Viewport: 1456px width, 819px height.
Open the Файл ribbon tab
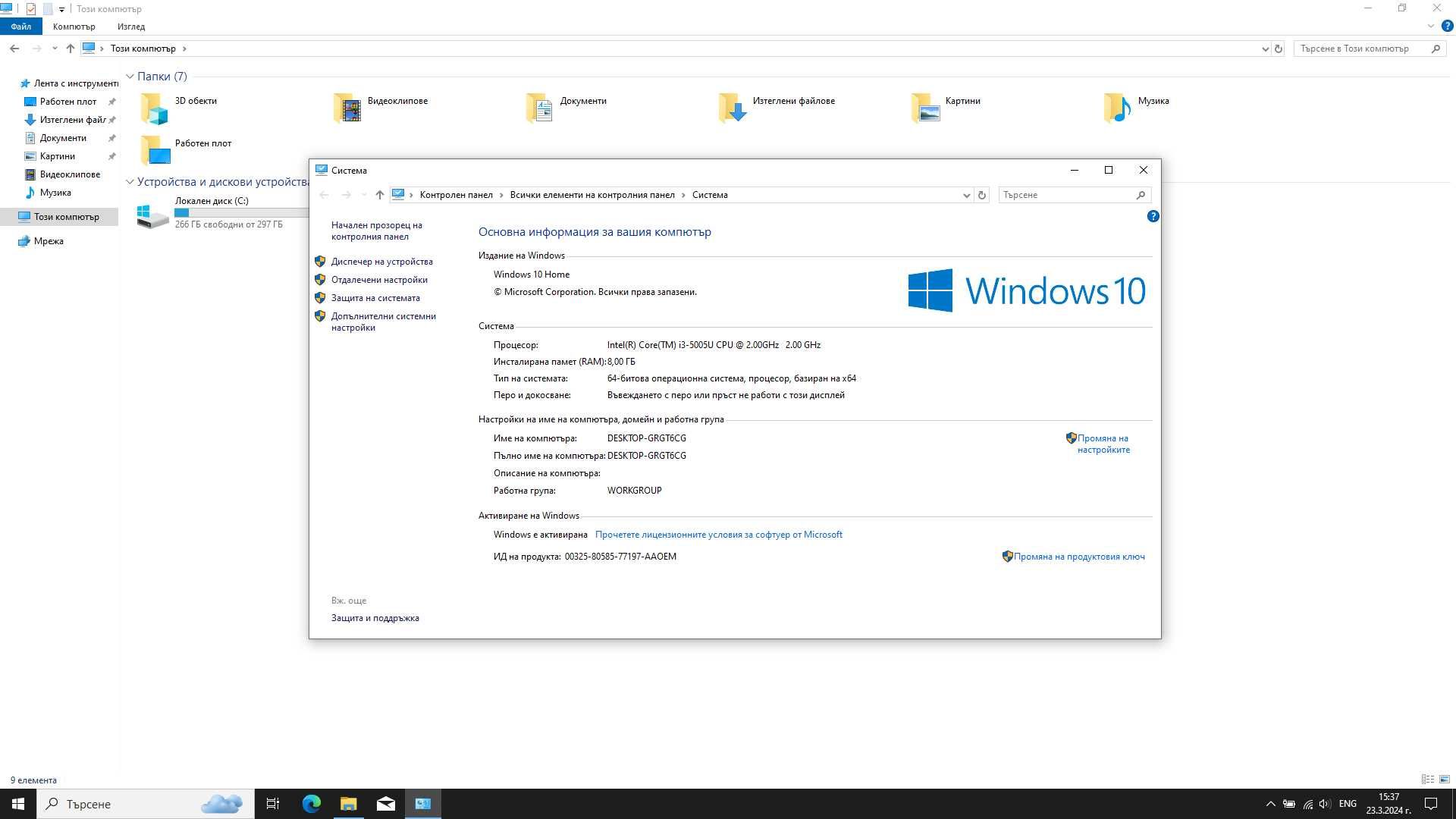tap(21, 26)
